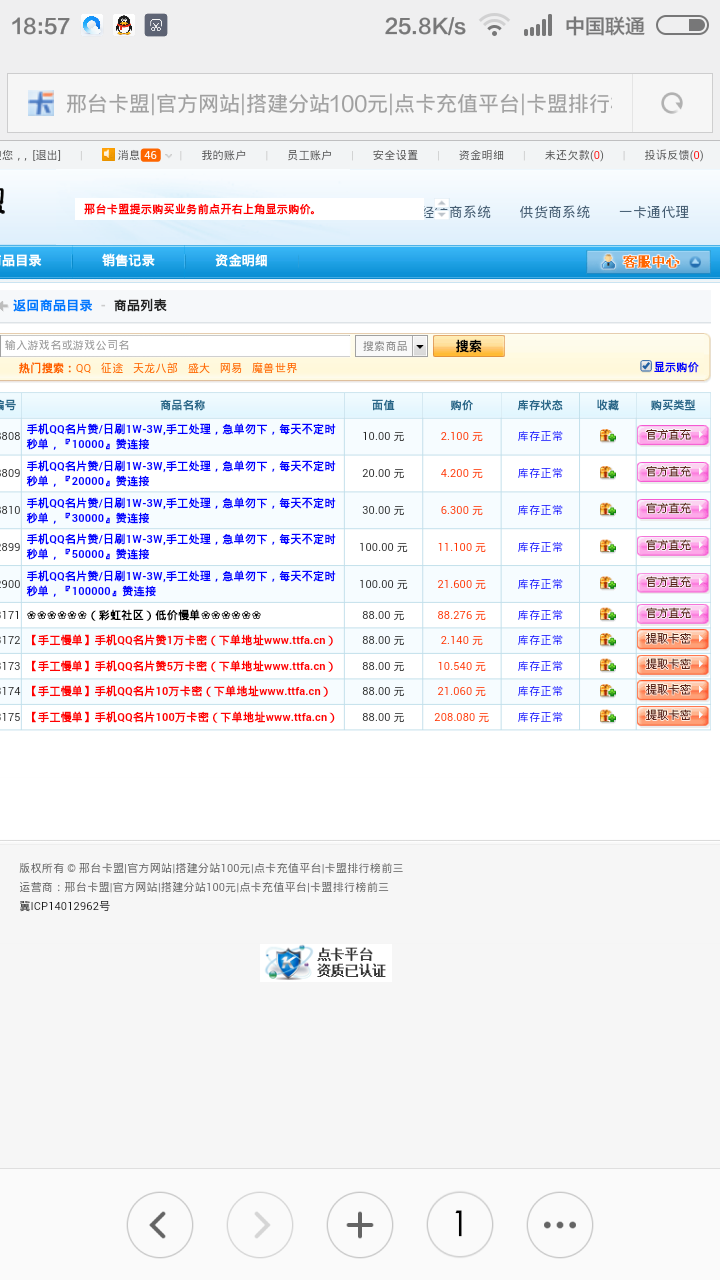Click hot search link 盛大
Screen dimensions: 720x1280
[x=199, y=368]
